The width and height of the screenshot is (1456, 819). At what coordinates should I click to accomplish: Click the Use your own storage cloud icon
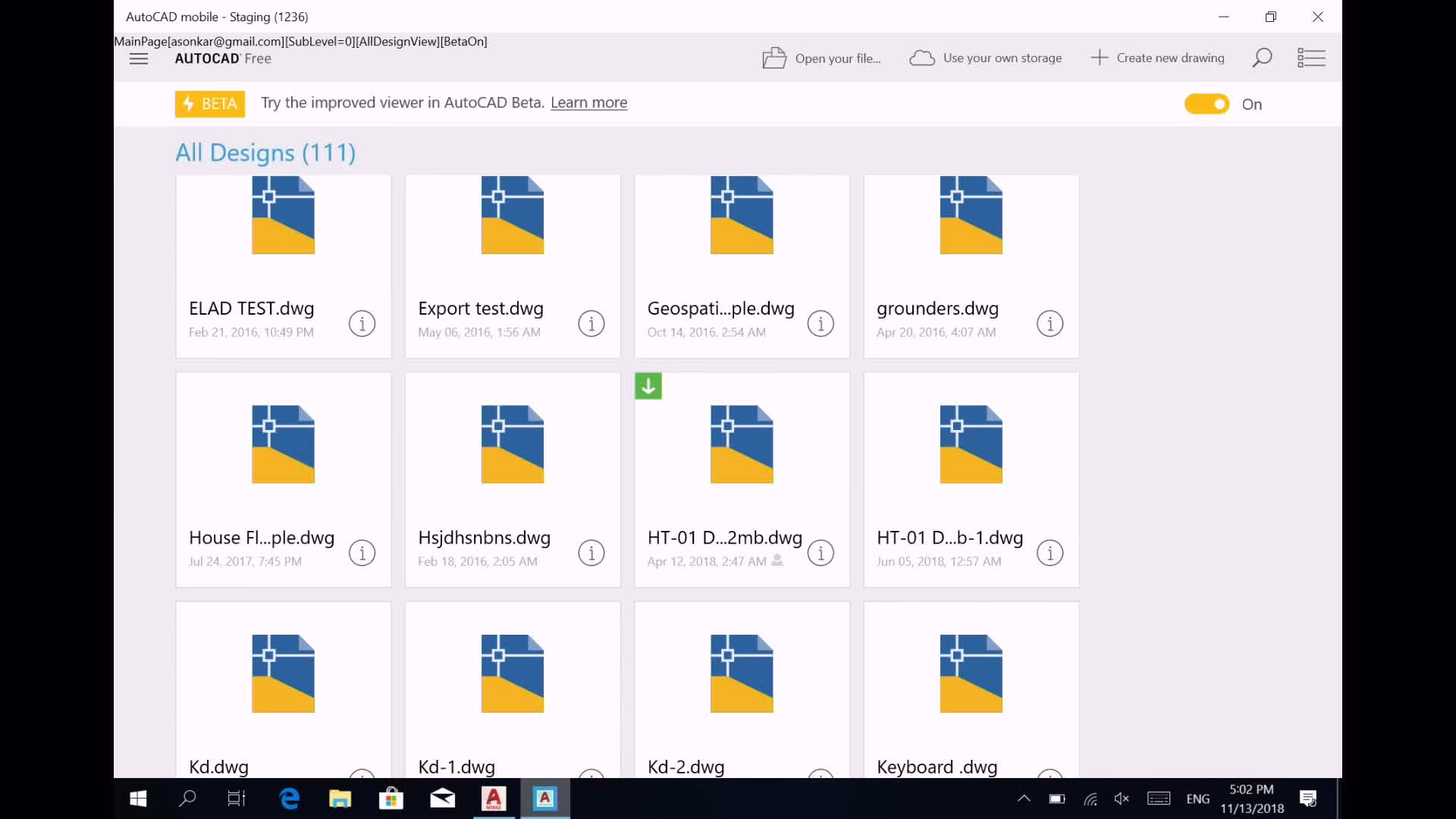coord(921,57)
